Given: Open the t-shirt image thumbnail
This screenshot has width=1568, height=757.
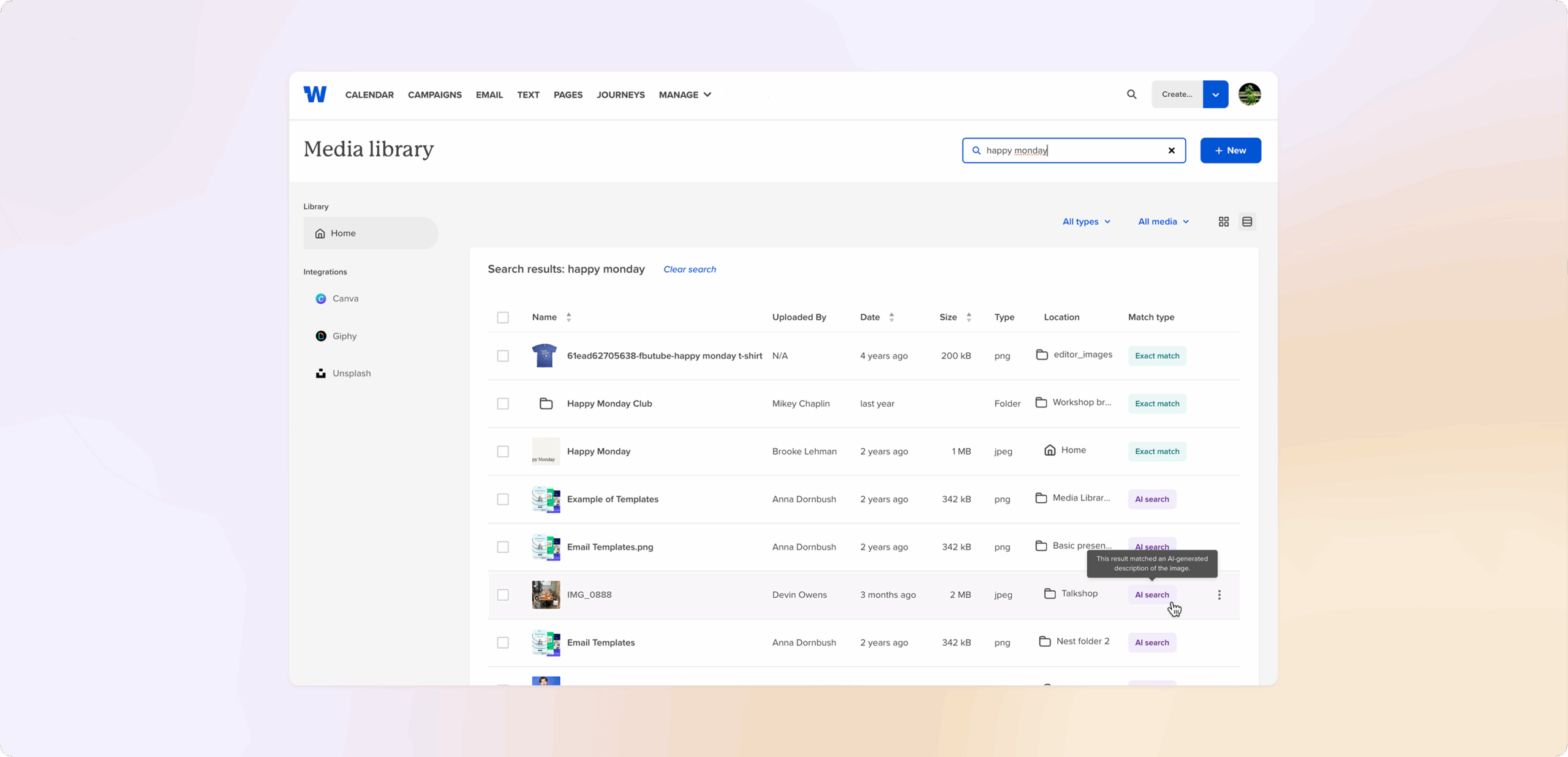Looking at the screenshot, I should 545,356.
